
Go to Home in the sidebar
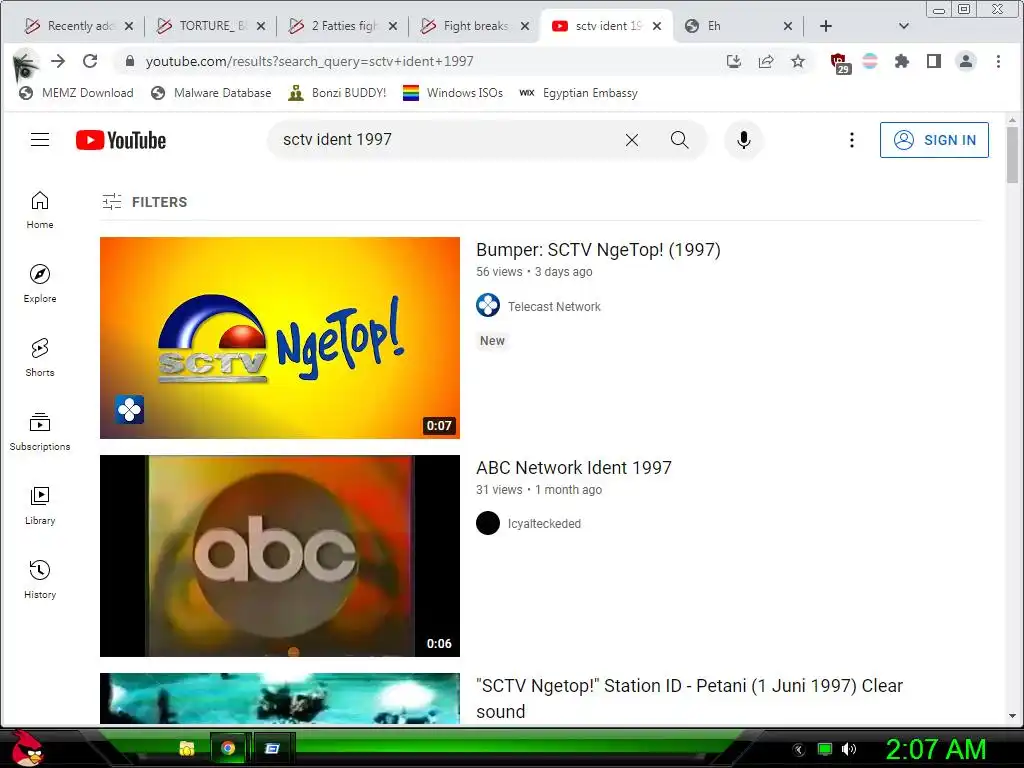[x=40, y=210]
